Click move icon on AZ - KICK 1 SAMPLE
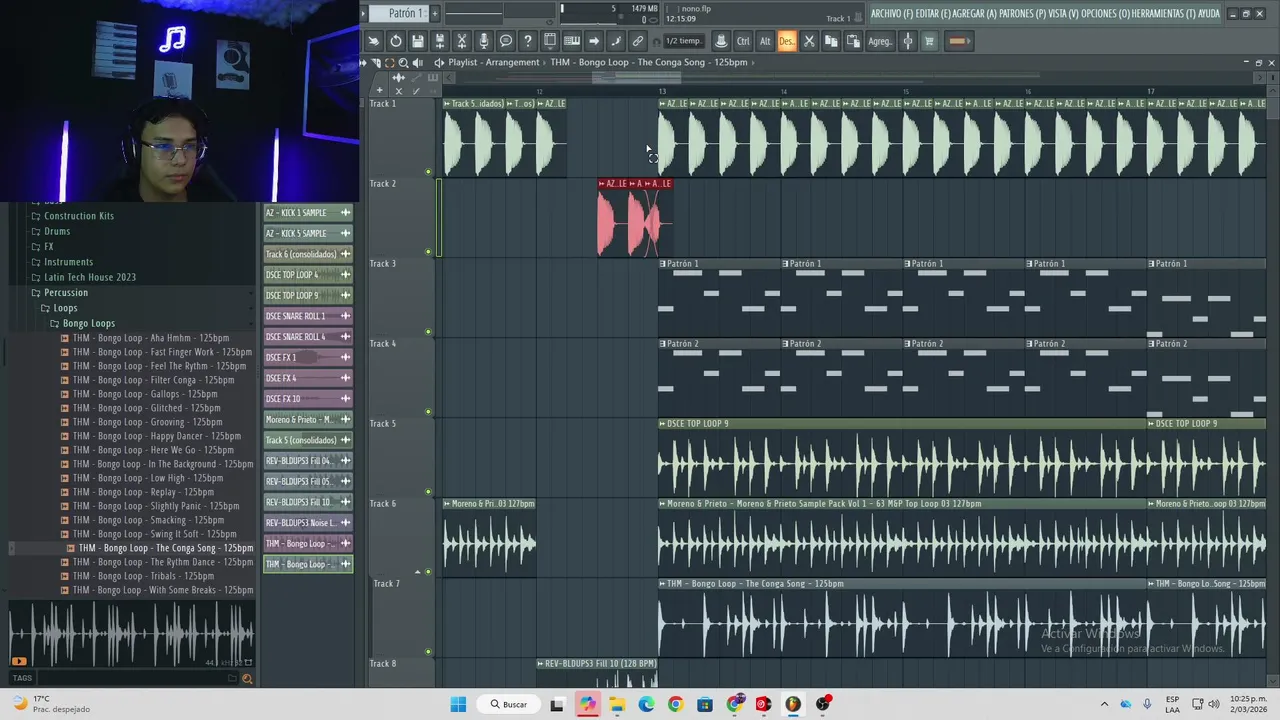 coord(345,212)
